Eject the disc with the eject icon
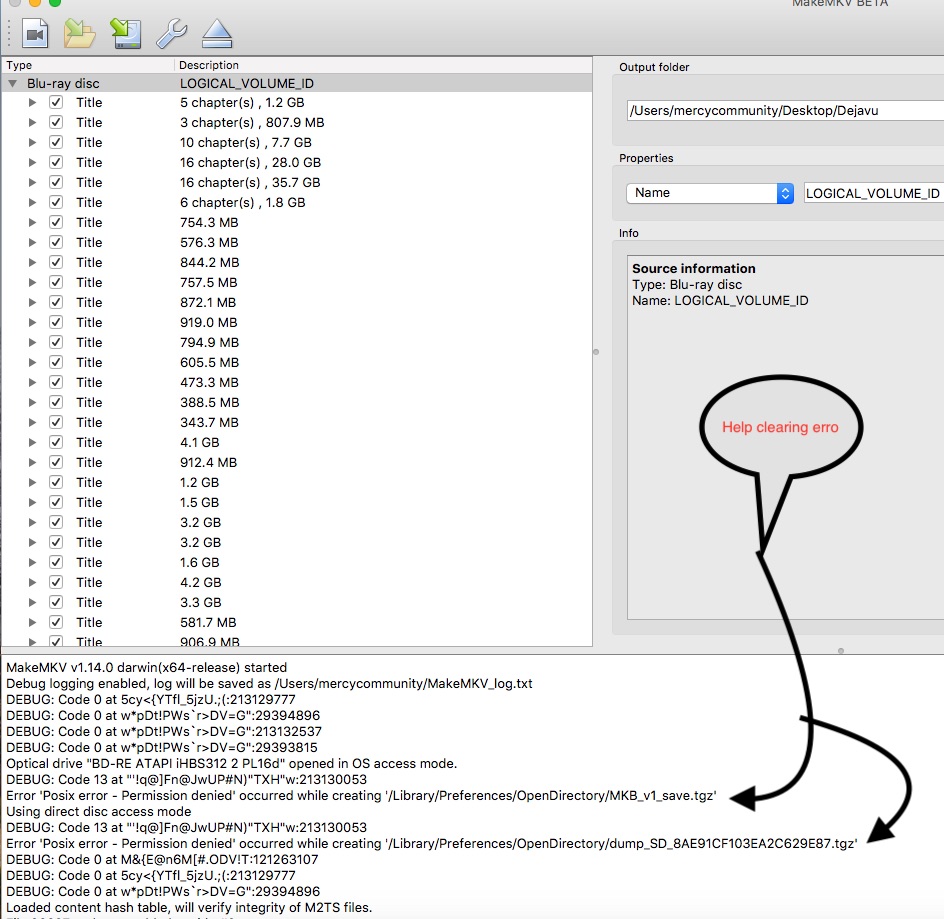This screenshot has height=919, width=944. click(x=217, y=33)
